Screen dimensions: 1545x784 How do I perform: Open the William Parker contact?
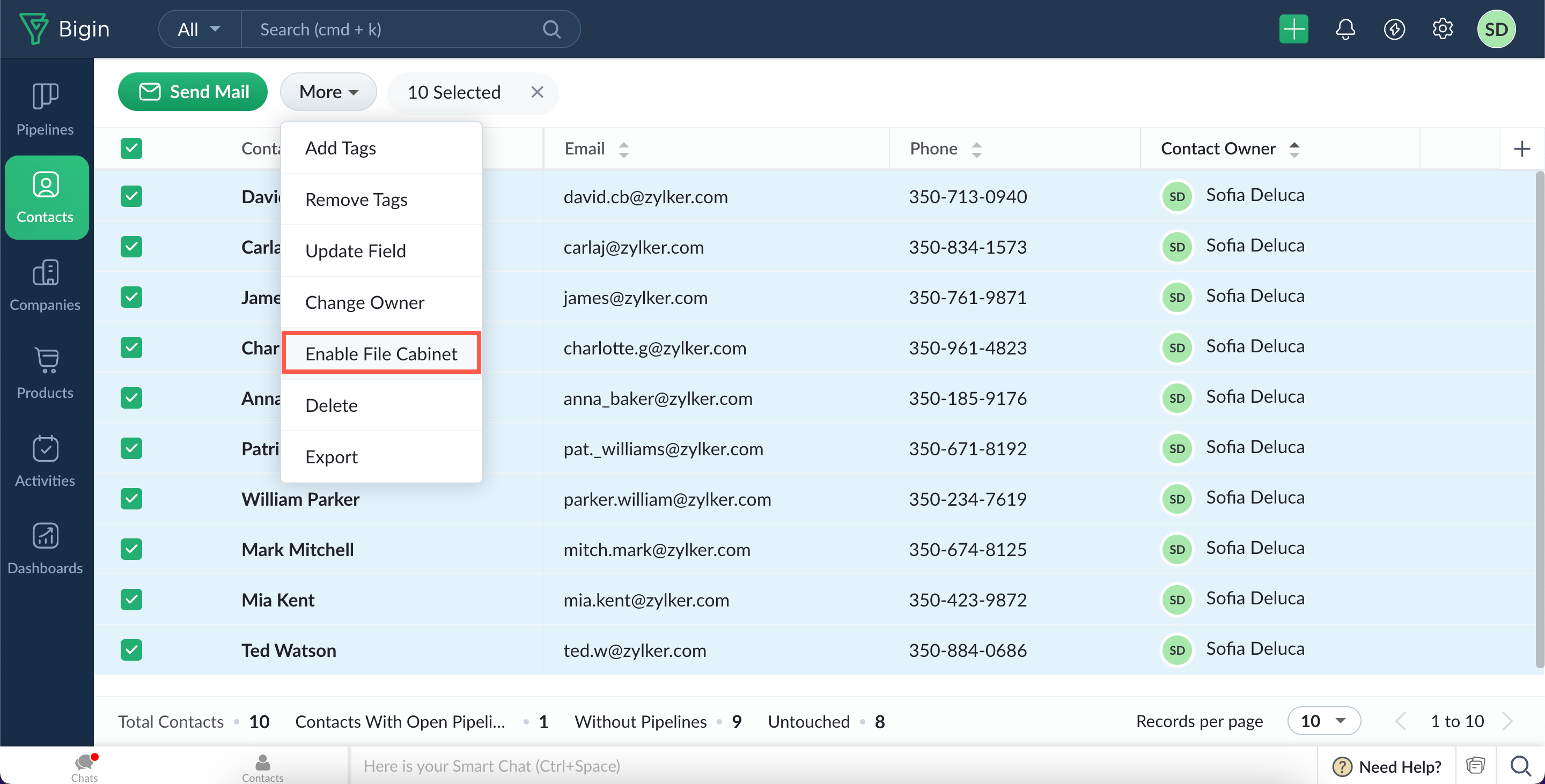[x=300, y=499]
